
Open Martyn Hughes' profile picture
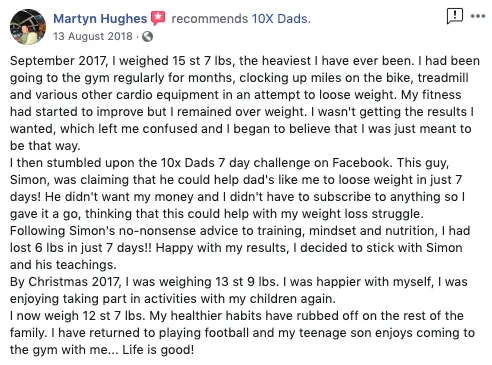click(x=28, y=27)
